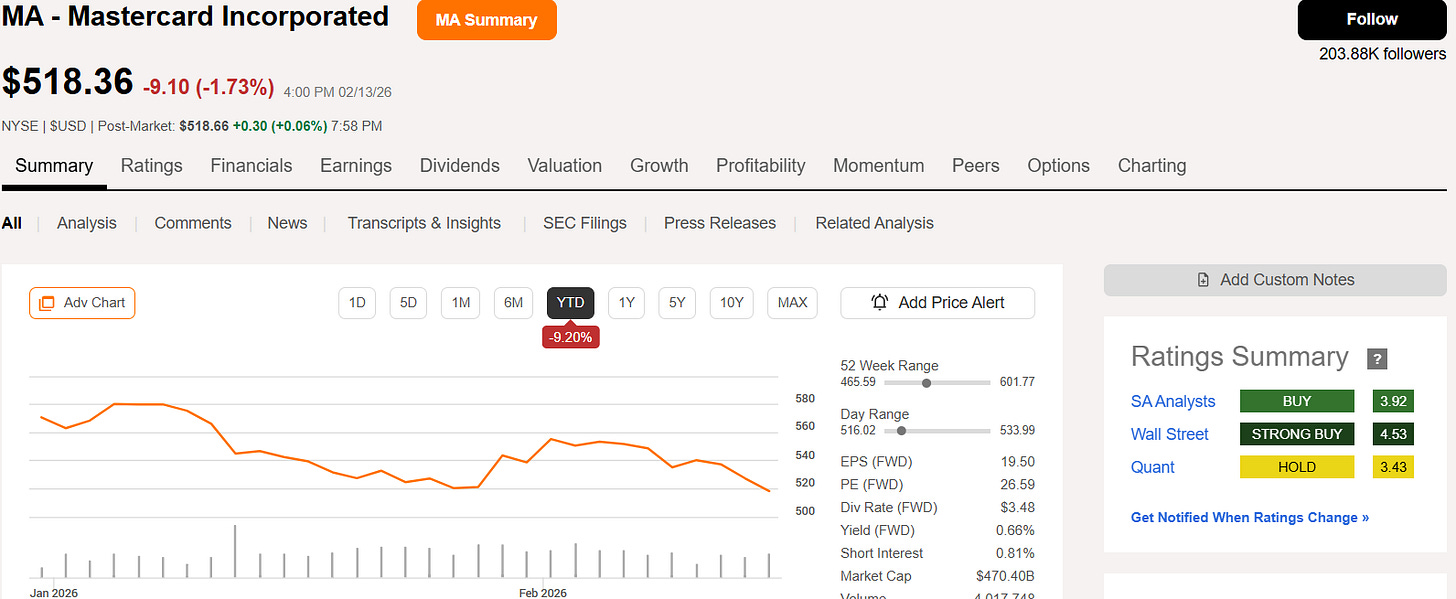
Task: Select the YTD chart range
Action: [571, 303]
